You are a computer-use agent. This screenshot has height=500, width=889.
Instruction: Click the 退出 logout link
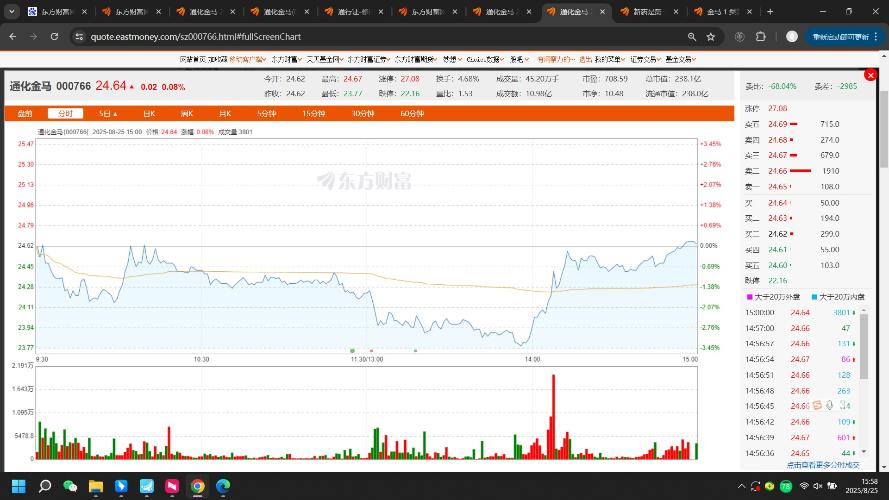pos(586,59)
